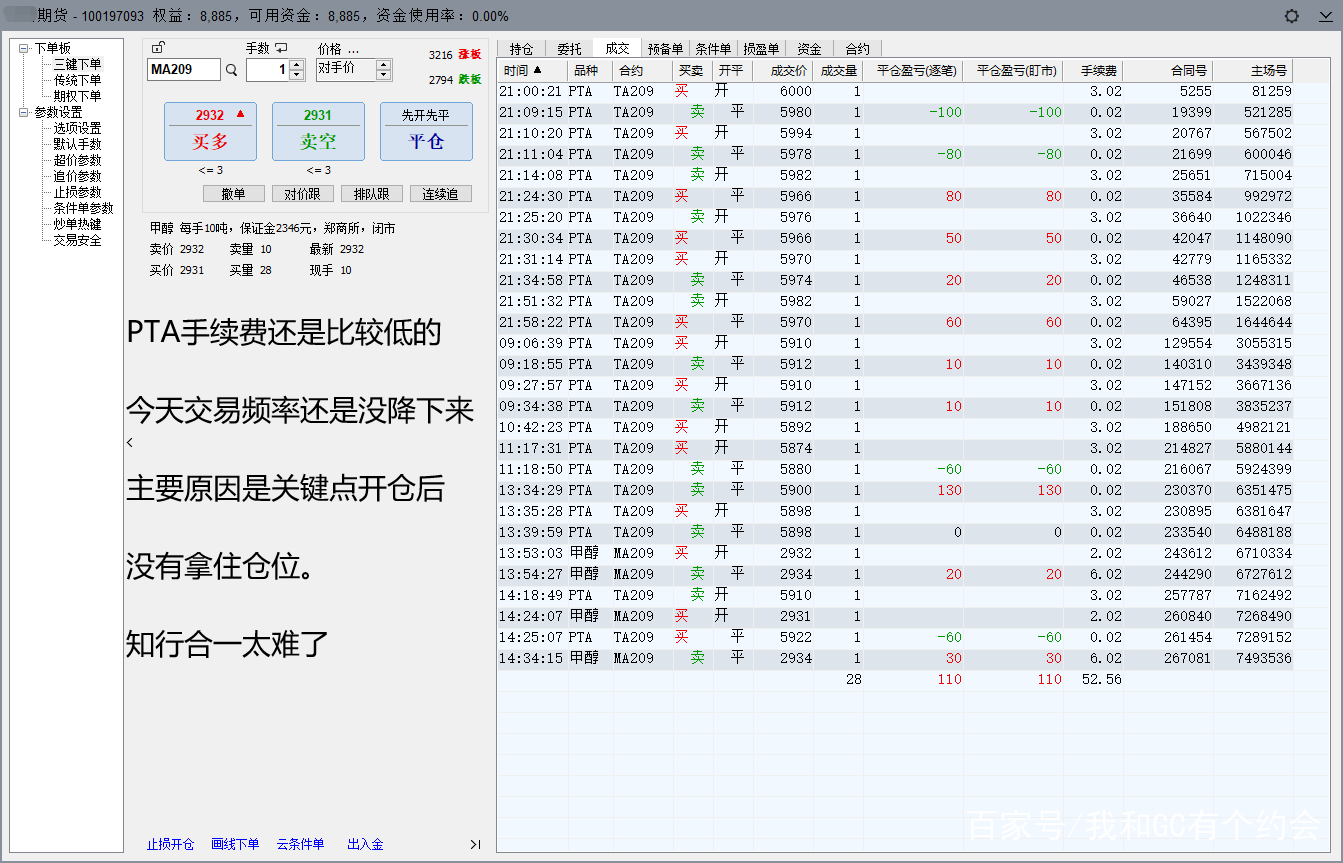Open 交易安全 settings
Image resolution: width=1343 pixels, height=863 pixels.
pyautogui.click(x=77, y=240)
